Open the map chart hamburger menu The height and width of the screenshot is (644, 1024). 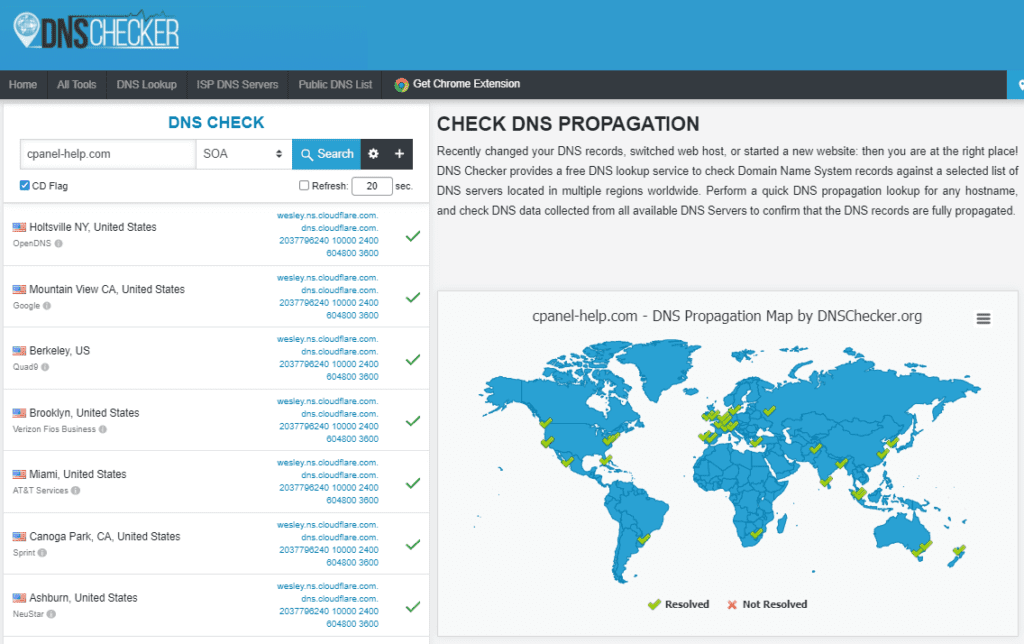(x=984, y=319)
